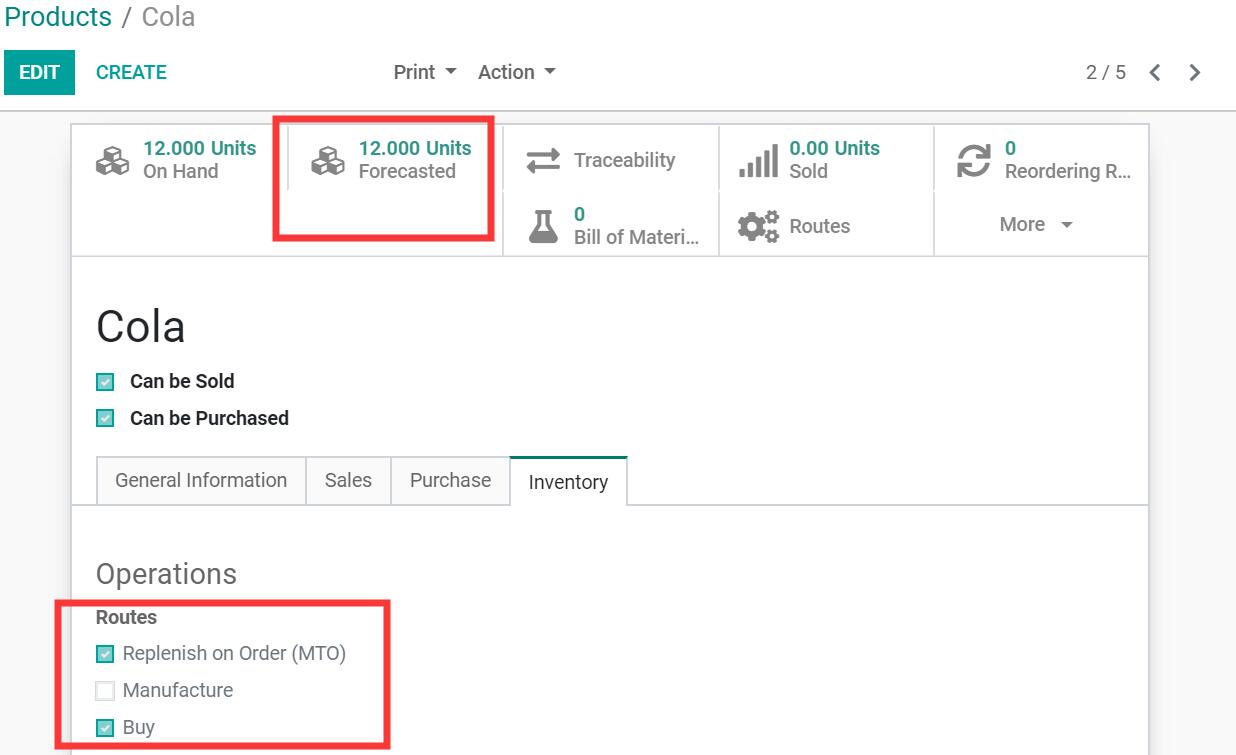Click the Sold bar chart icon
Image resolution: width=1236 pixels, height=755 pixels.
(758, 160)
